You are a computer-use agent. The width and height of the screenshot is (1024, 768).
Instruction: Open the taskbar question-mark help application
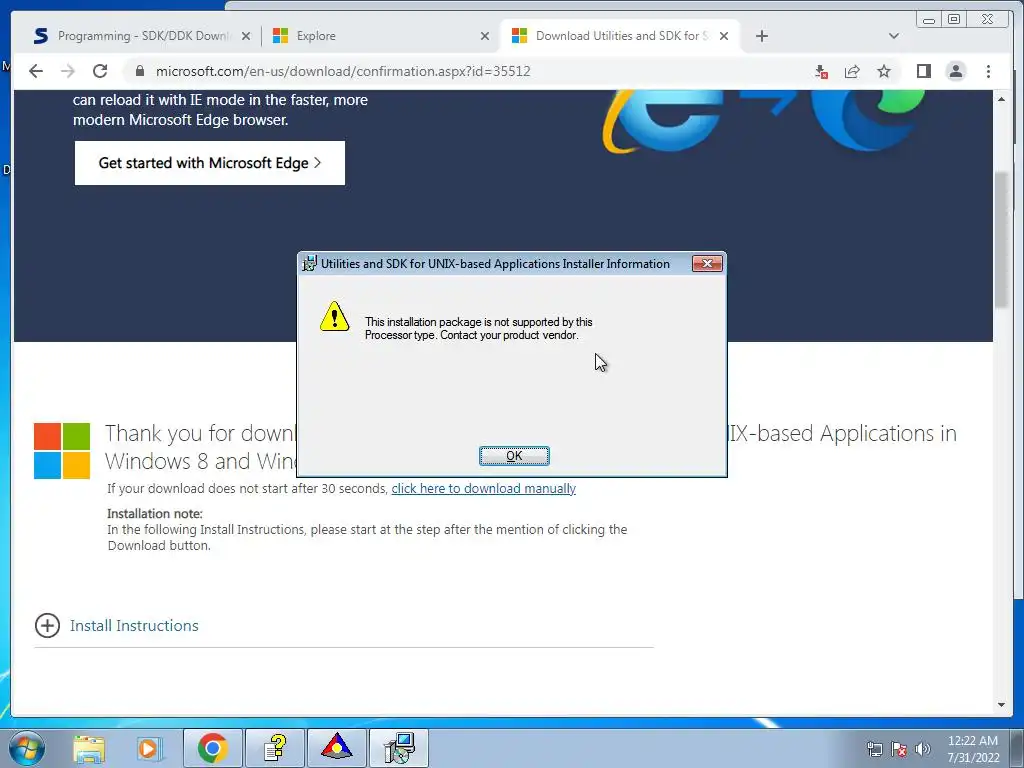(x=275, y=748)
